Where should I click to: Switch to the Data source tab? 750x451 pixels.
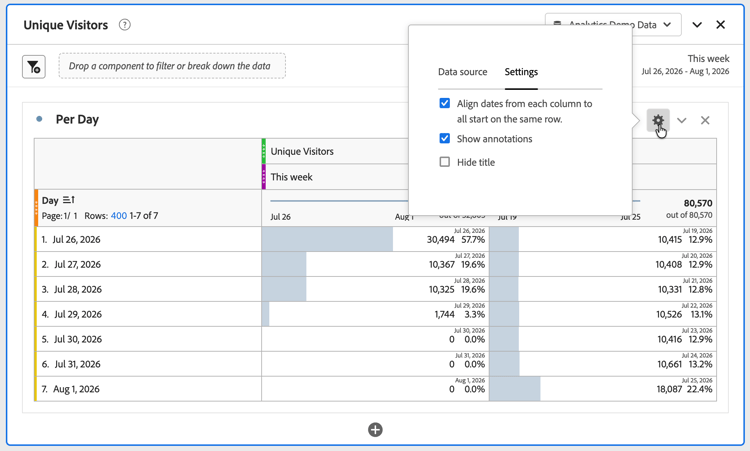click(463, 72)
